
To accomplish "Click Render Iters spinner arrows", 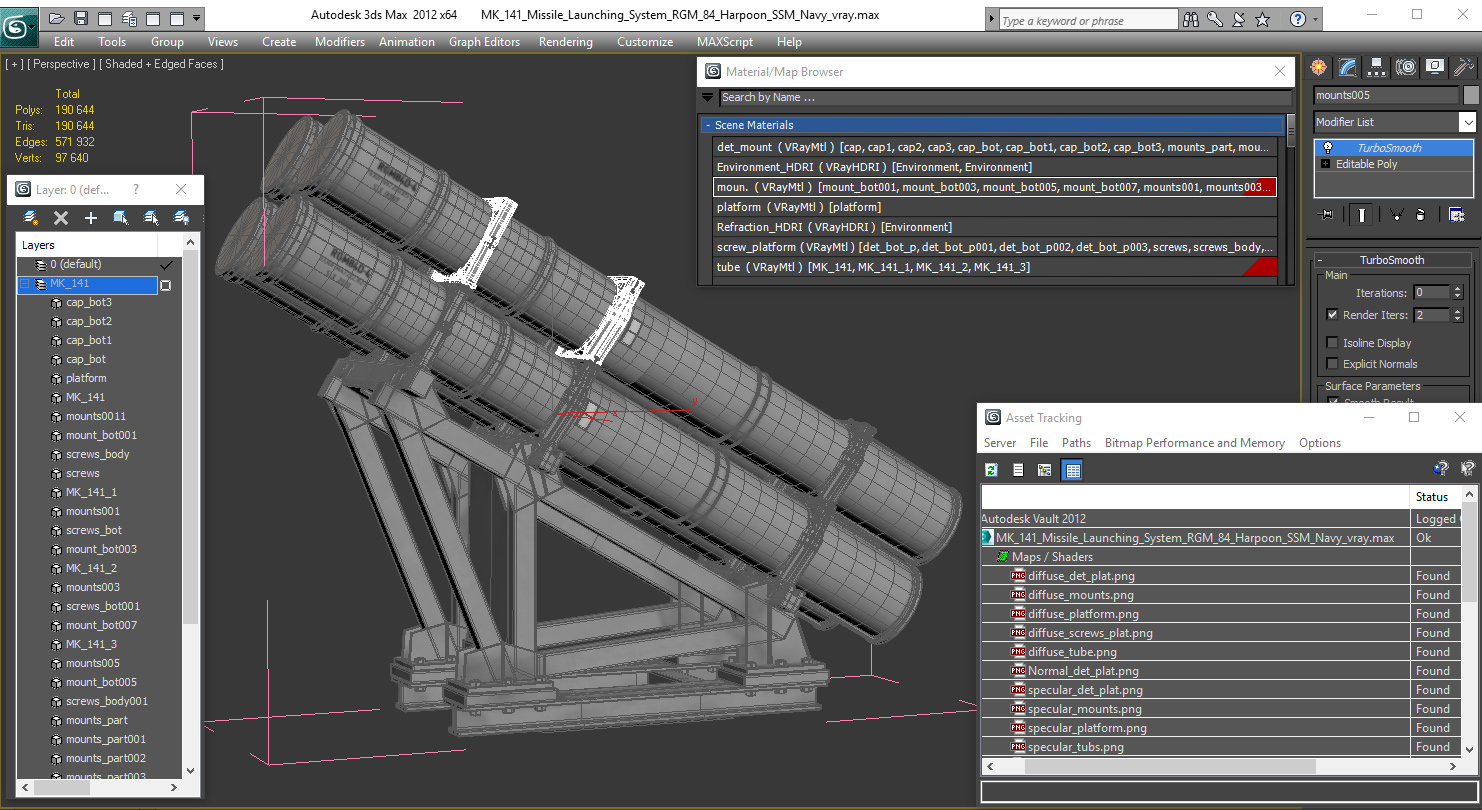I will click(1457, 315).
